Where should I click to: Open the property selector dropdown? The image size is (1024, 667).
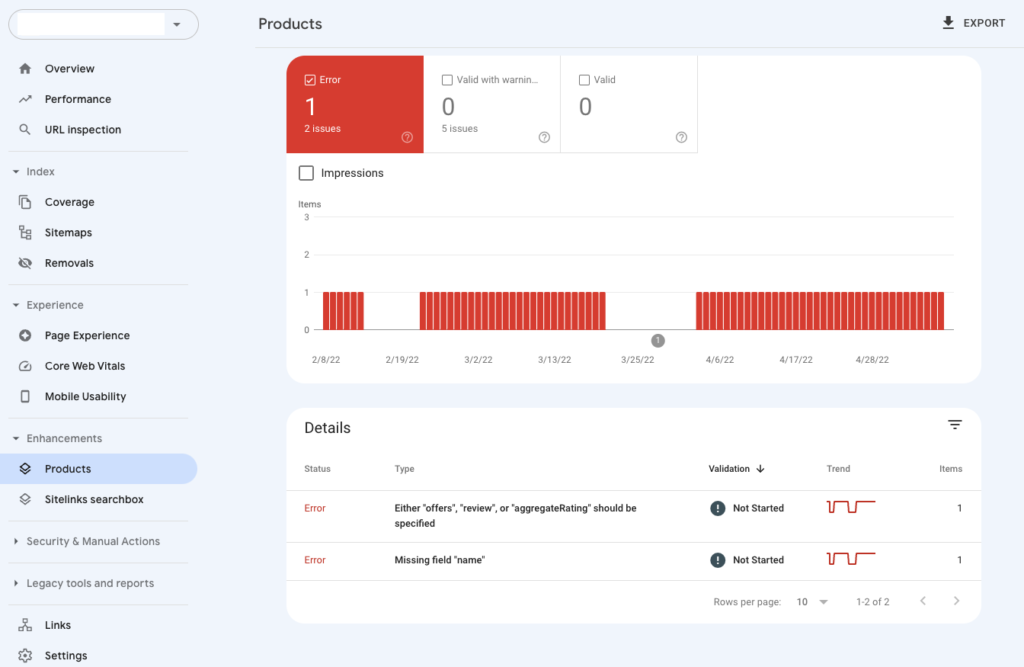tap(176, 25)
